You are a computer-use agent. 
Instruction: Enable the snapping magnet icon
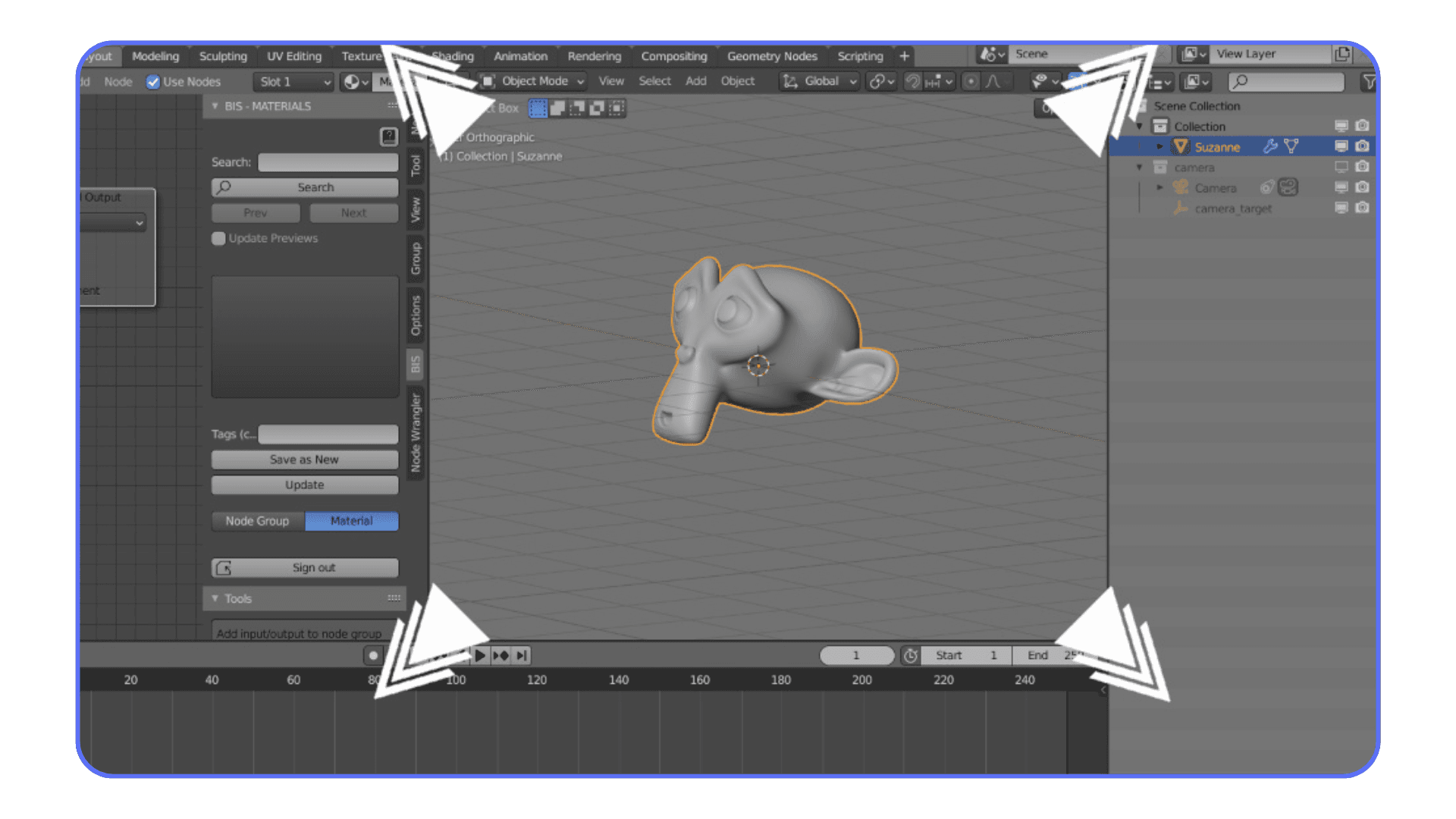(913, 81)
